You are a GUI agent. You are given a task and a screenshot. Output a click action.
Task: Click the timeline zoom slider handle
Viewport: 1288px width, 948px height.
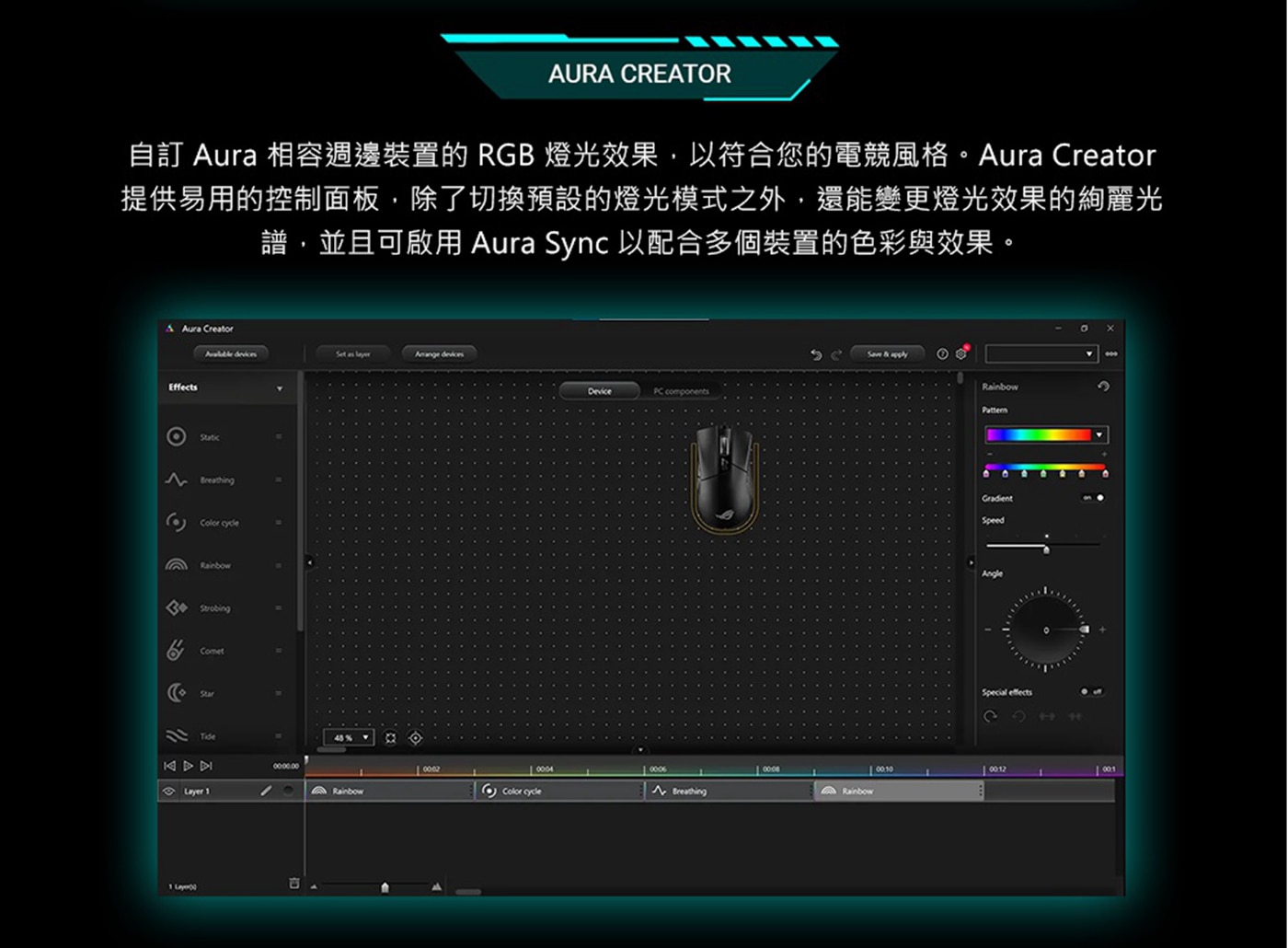coord(385,887)
